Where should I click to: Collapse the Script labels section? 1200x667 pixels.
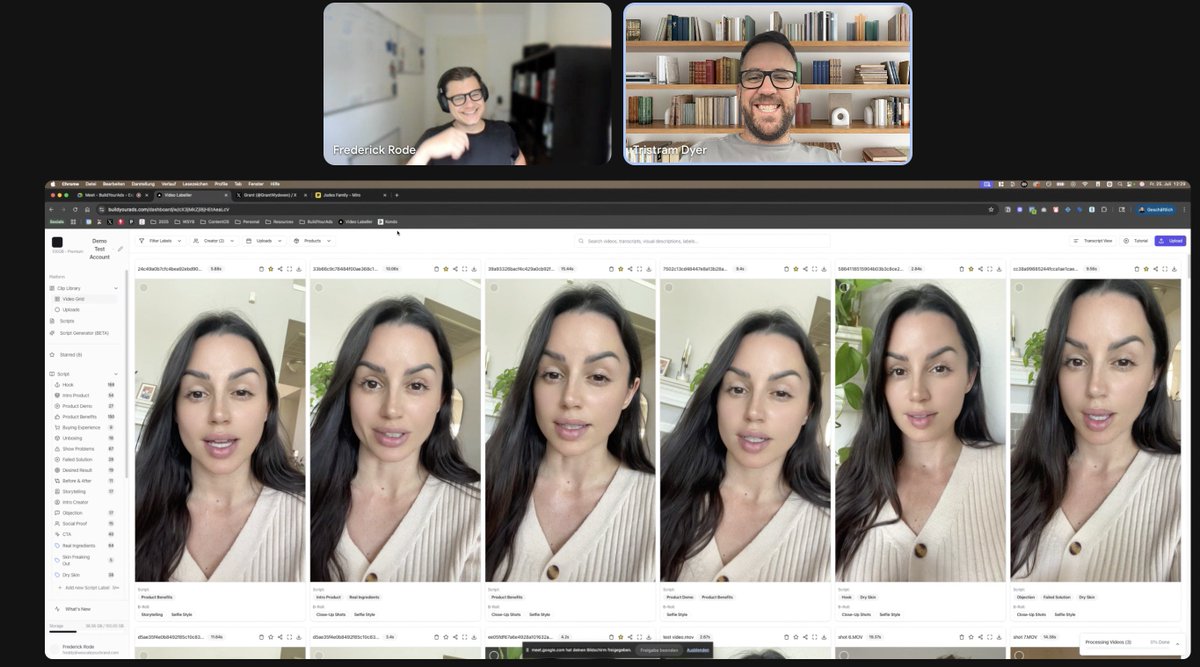point(116,374)
